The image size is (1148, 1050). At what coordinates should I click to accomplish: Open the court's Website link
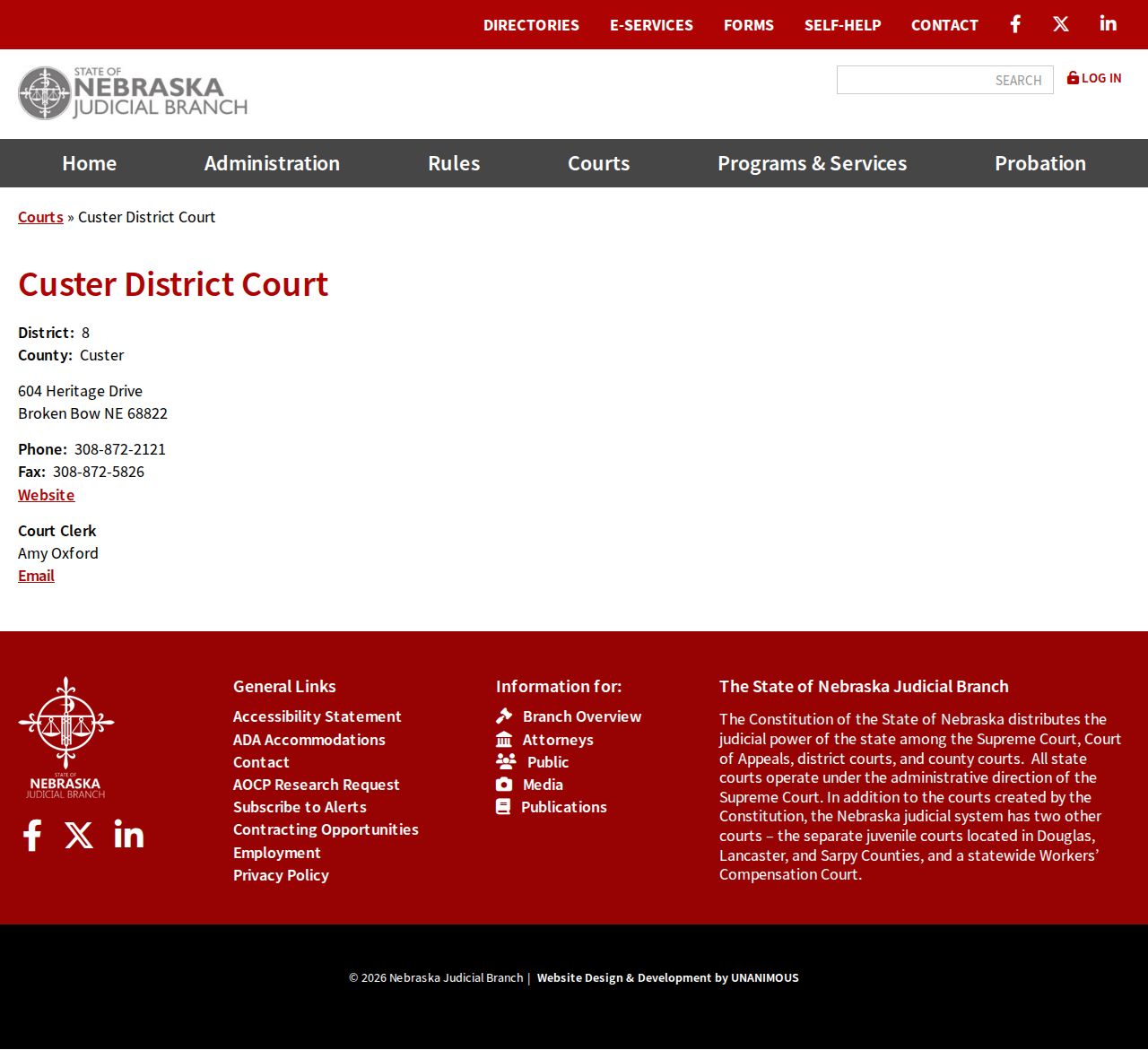(x=47, y=495)
